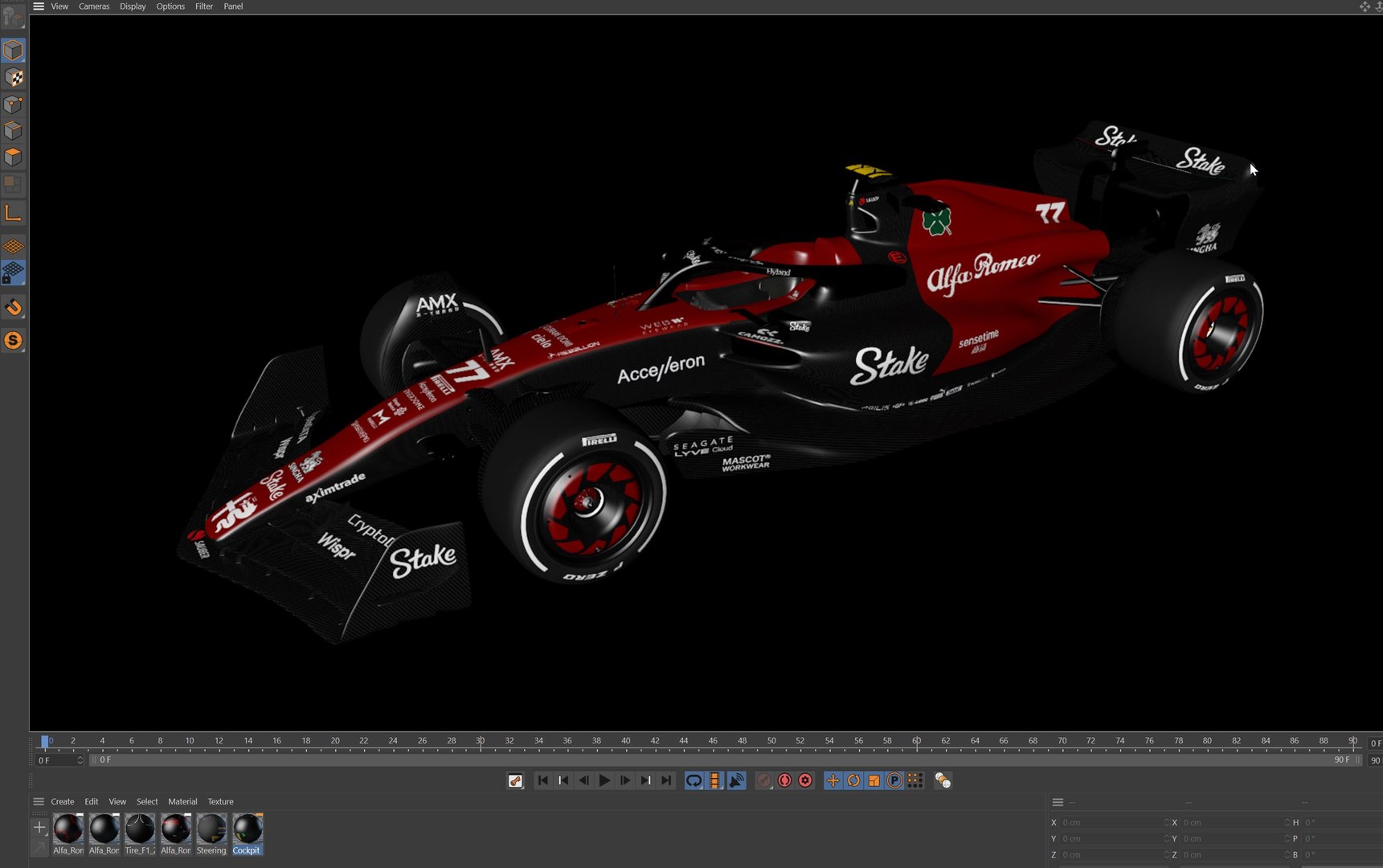Open the Make Editable icon at top-left
Viewport: 1383px width, 868px height.
pyautogui.click(x=13, y=16)
